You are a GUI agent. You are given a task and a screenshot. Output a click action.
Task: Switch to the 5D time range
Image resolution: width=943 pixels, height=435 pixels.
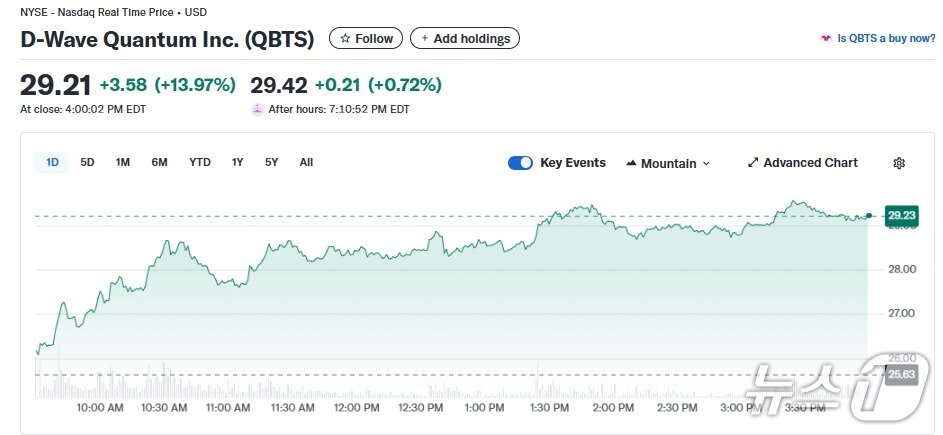(87, 162)
